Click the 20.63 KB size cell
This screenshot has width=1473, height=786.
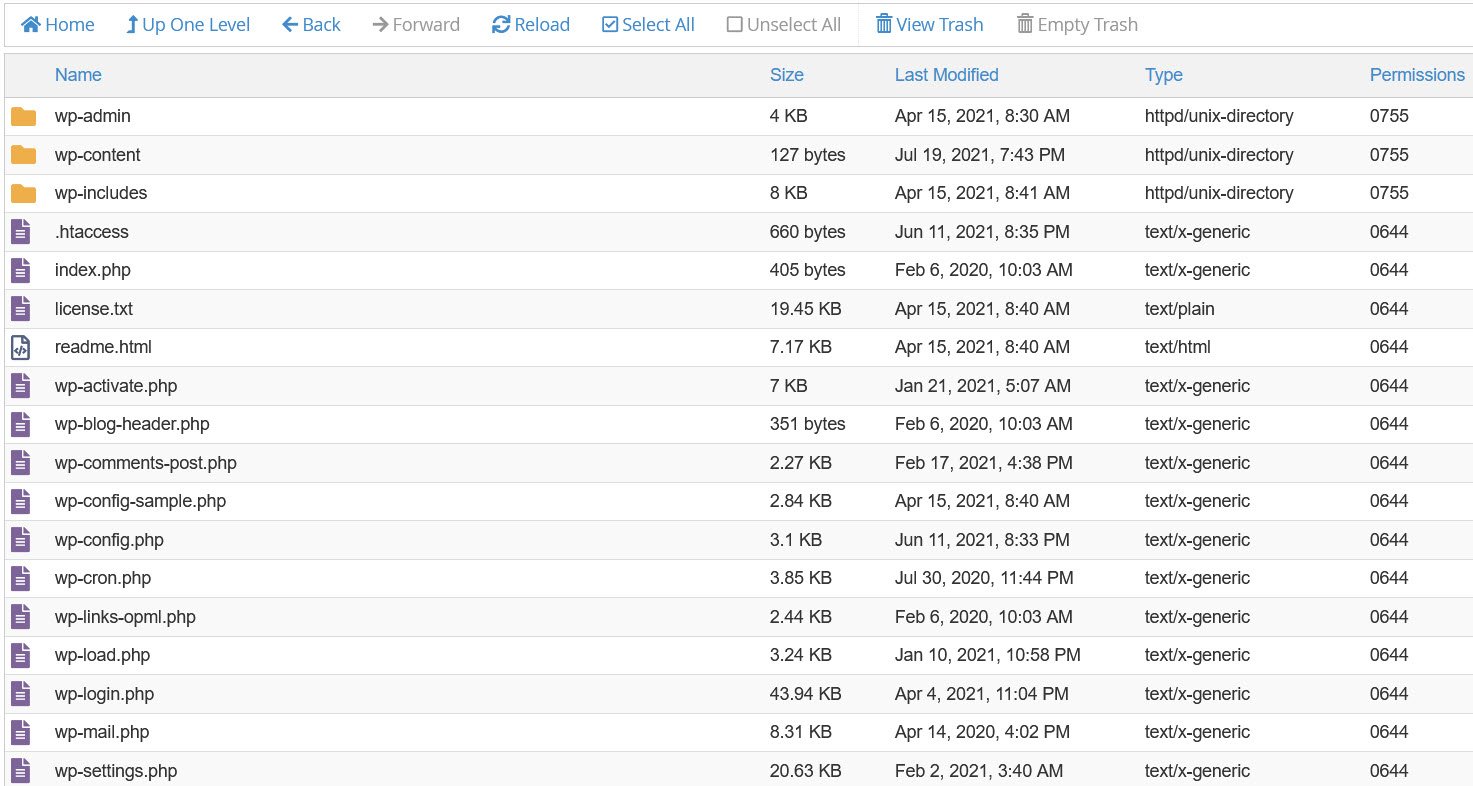tap(805, 771)
